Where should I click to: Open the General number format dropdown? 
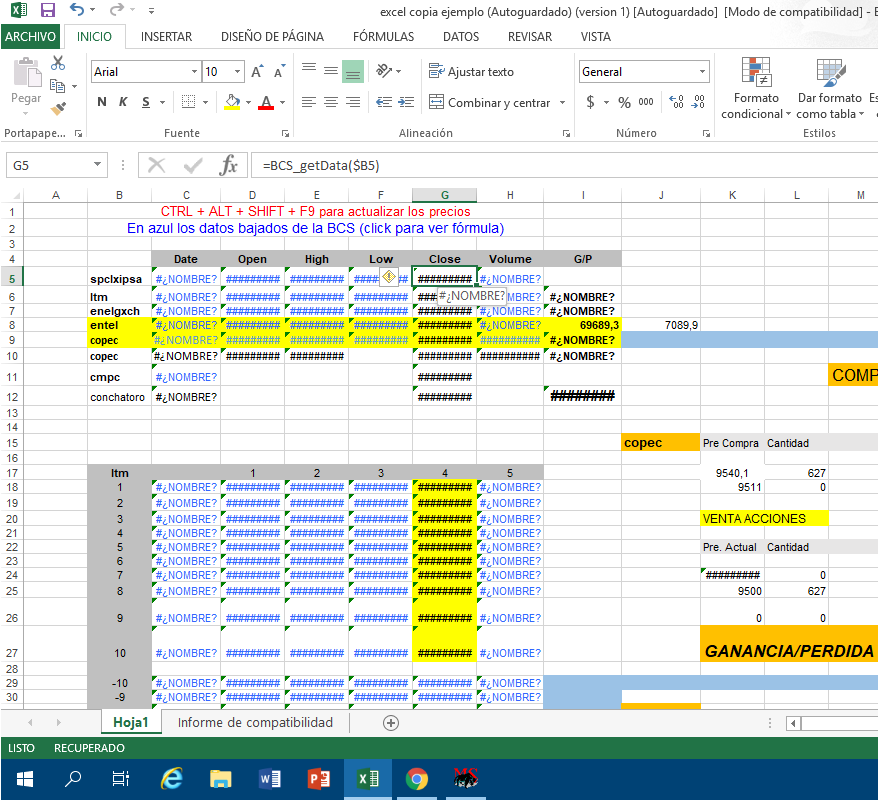(x=703, y=72)
